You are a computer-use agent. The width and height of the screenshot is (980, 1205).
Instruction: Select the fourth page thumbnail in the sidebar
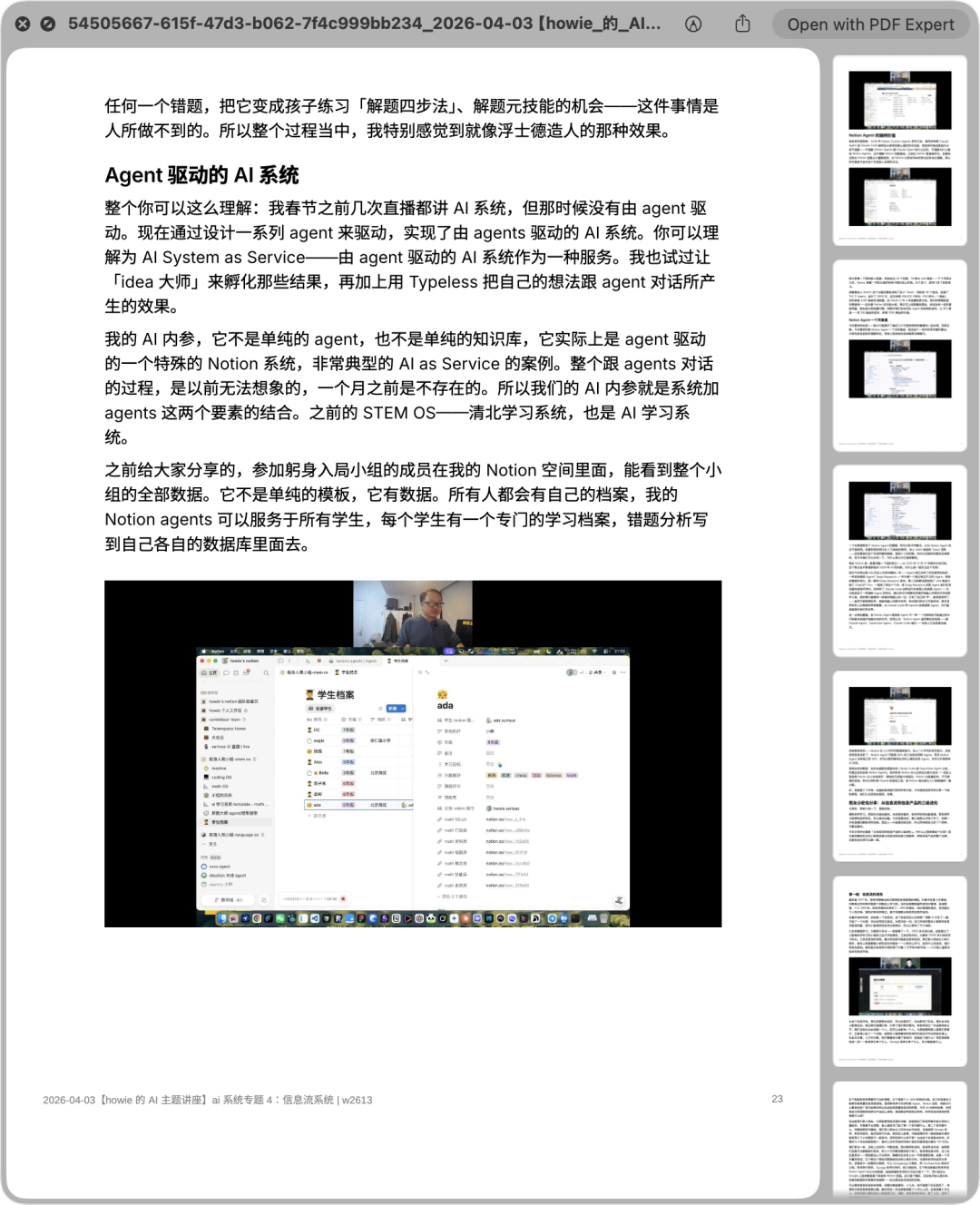tap(900, 766)
